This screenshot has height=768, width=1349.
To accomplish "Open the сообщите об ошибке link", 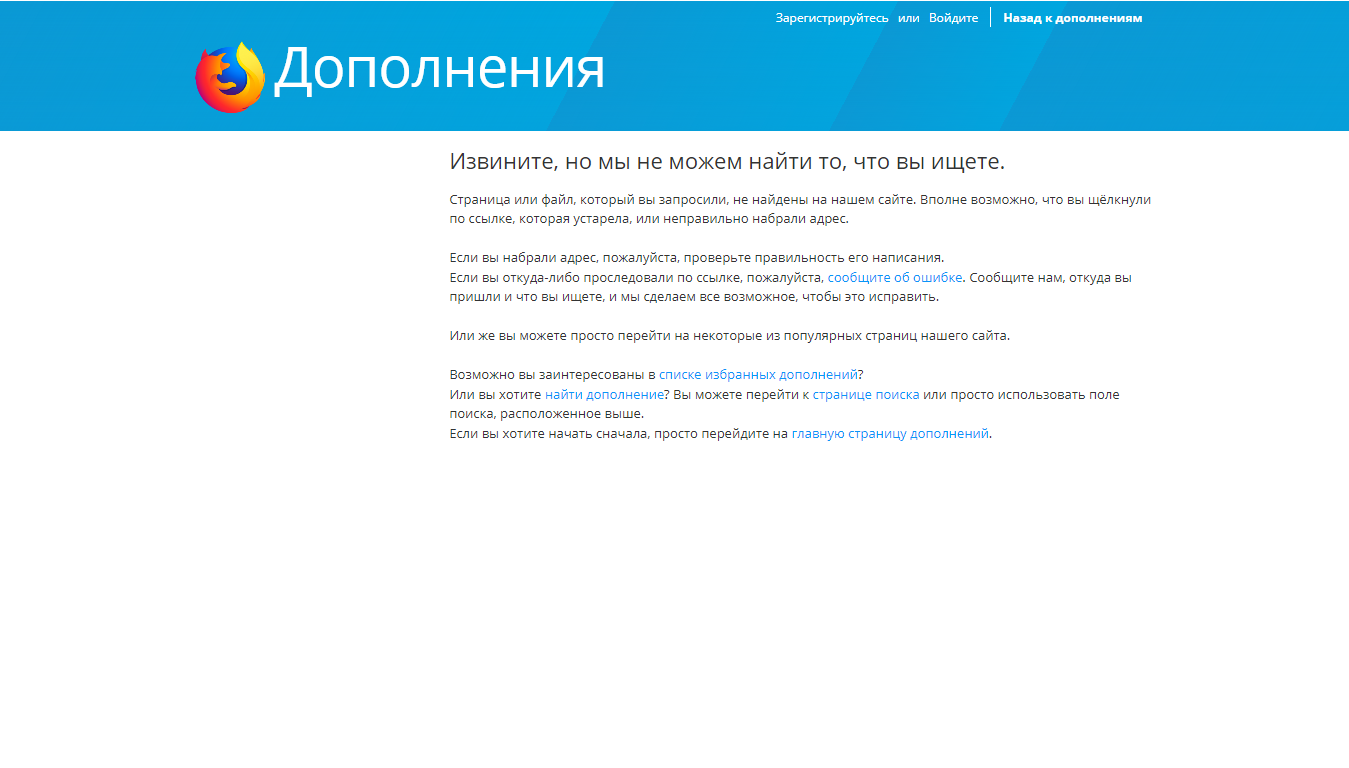I will (895, 277).
